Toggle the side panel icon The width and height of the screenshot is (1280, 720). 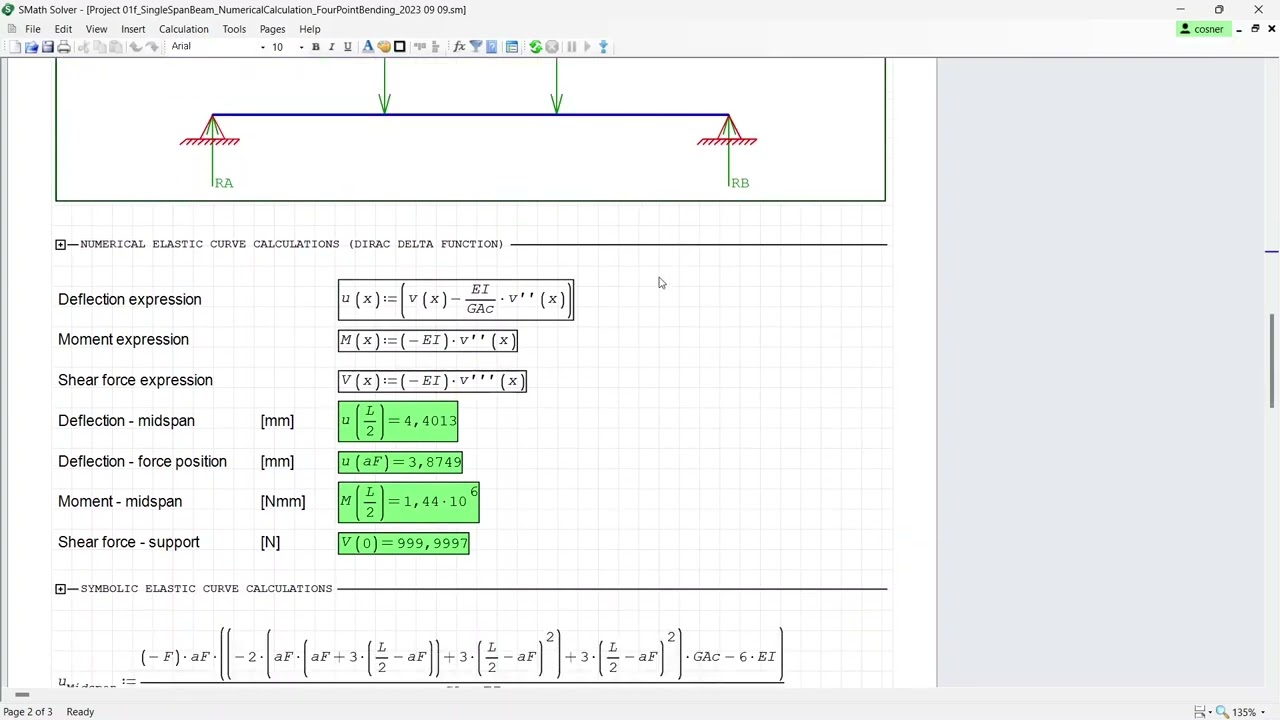point(512,47)
